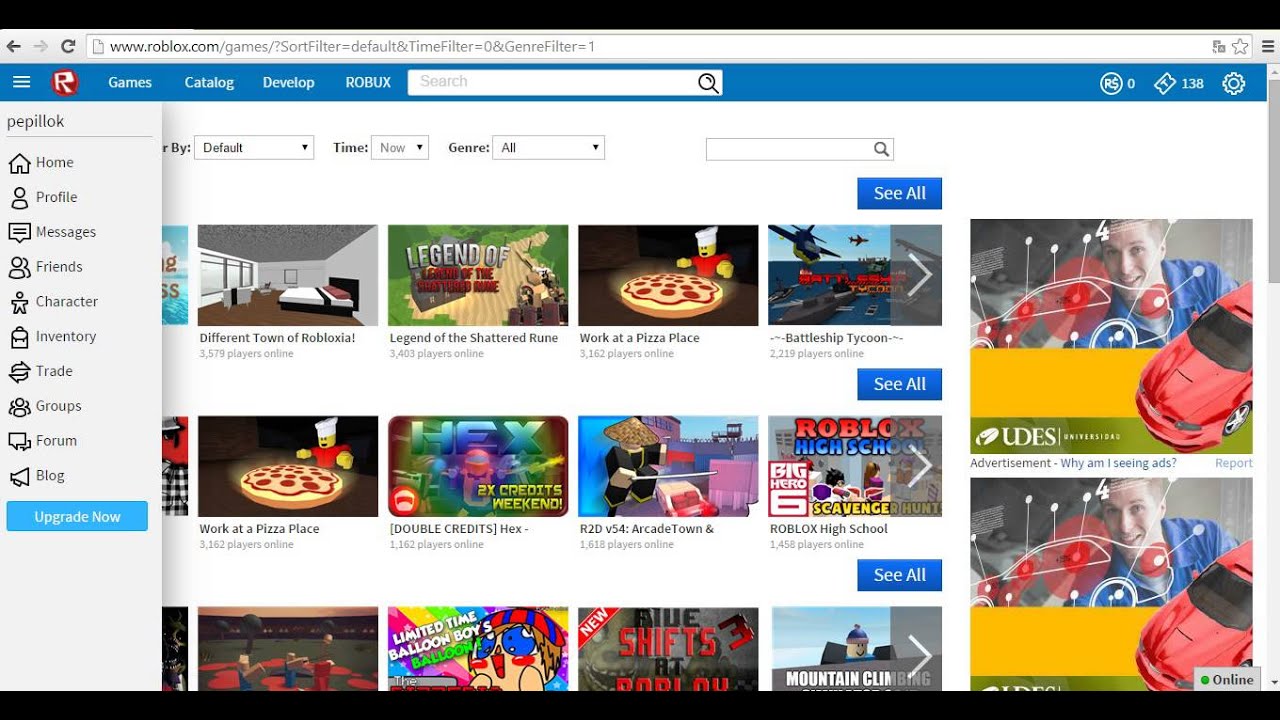Click the second See All button
Image resolution: width=1280 pixels, height=720 pixels.
[899, 384]
